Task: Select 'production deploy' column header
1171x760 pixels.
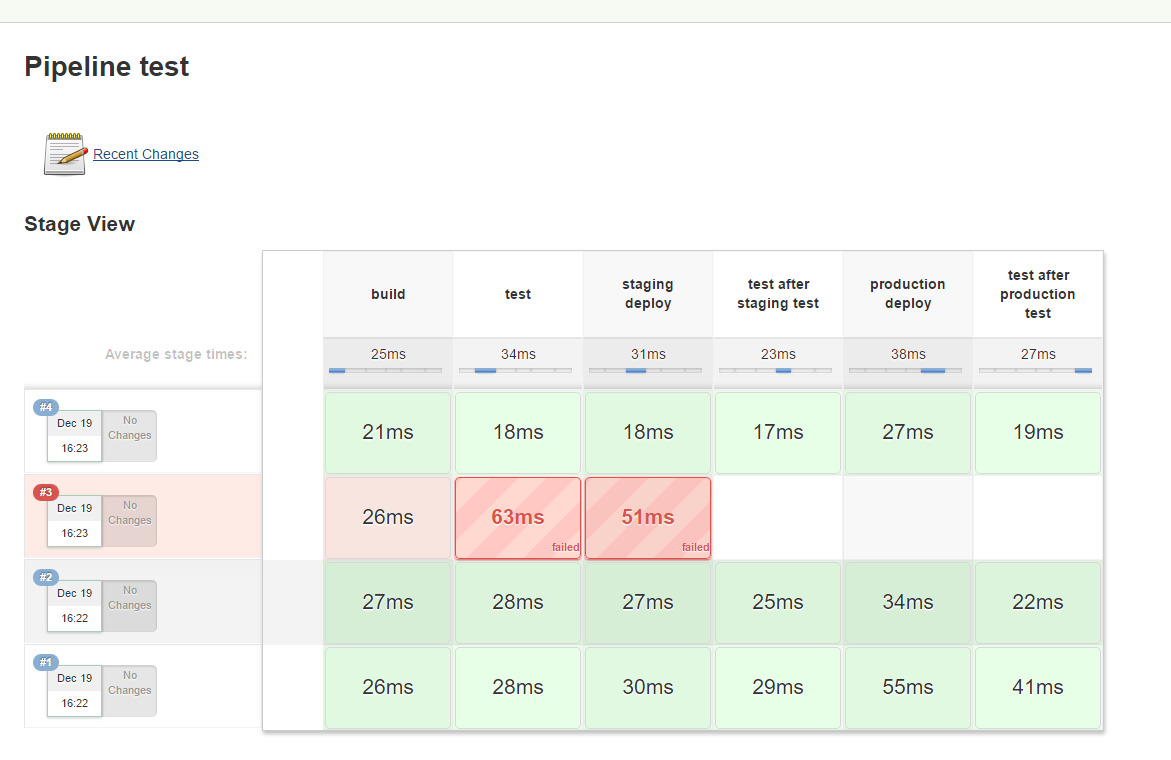Action: click(x=908, y=294)
